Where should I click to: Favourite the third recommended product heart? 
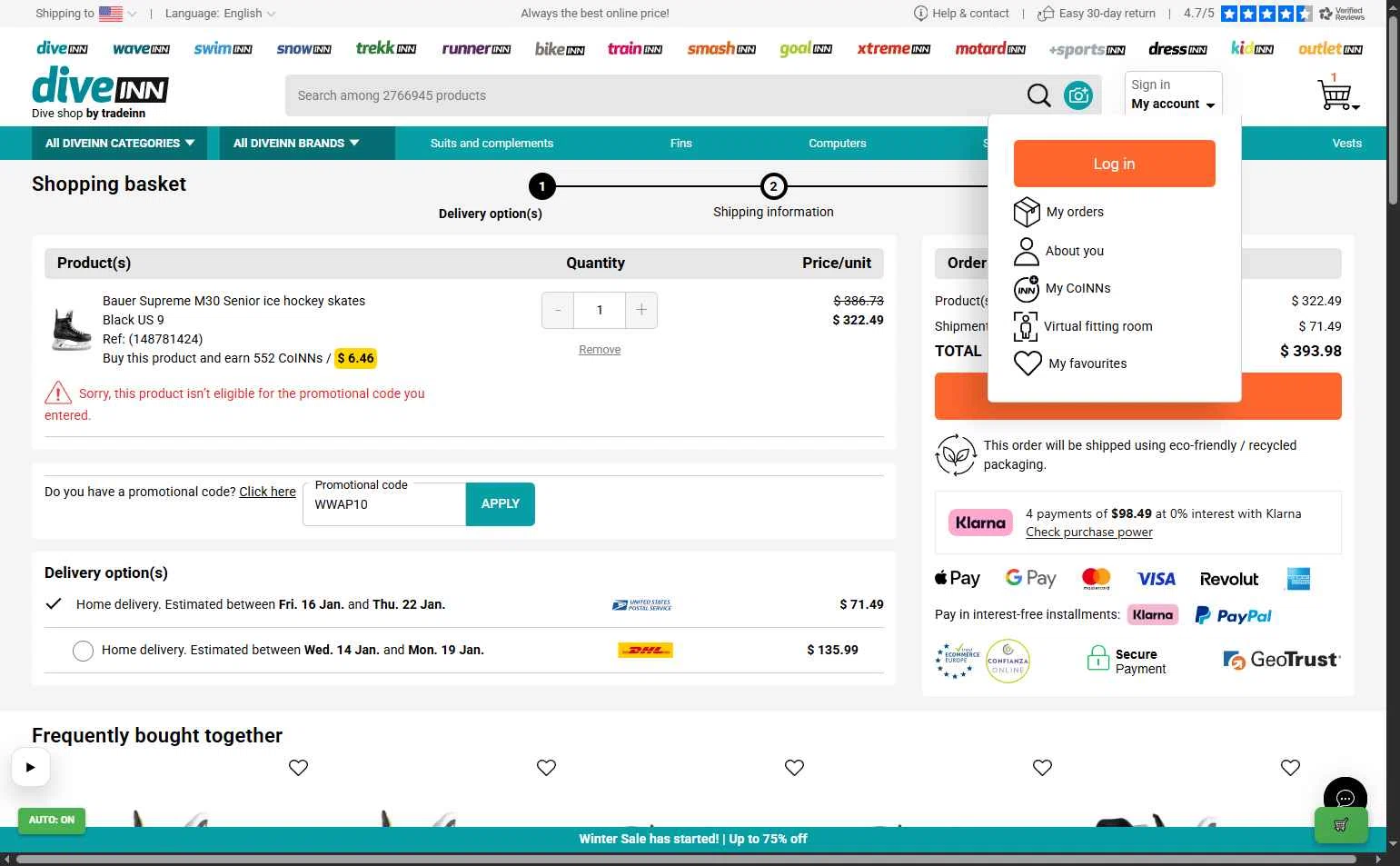[x=794, y=768]
